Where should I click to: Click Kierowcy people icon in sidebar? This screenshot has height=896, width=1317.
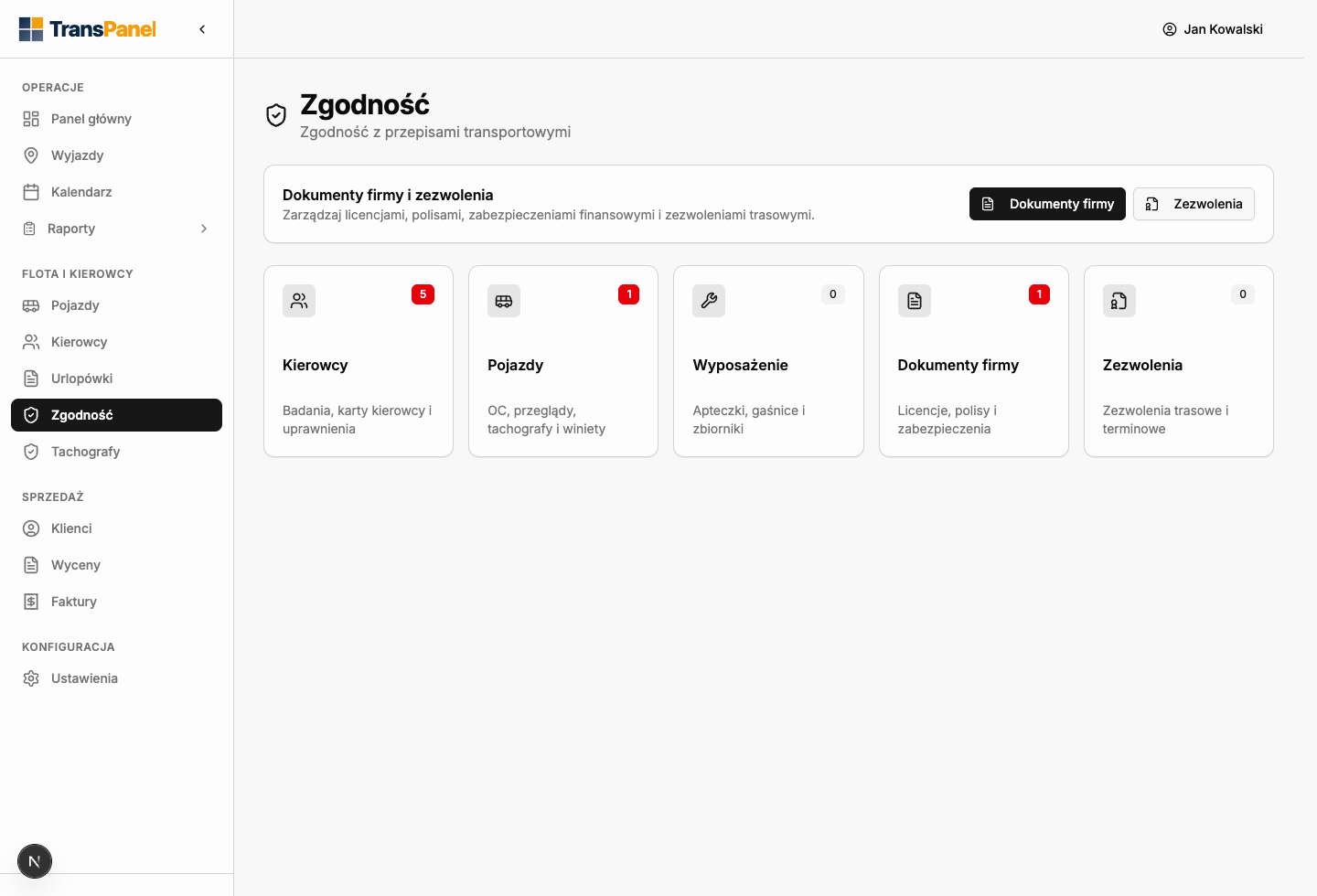tap(31, 342)
